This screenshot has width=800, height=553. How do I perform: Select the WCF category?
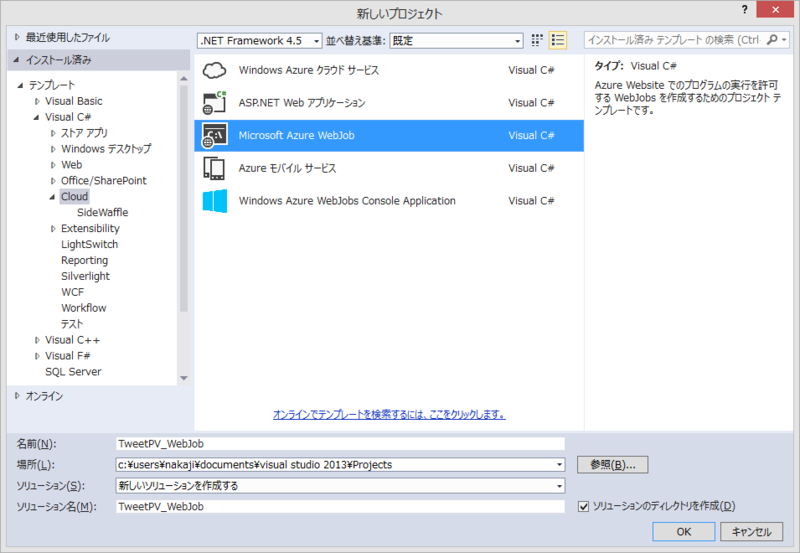point(72,292)
